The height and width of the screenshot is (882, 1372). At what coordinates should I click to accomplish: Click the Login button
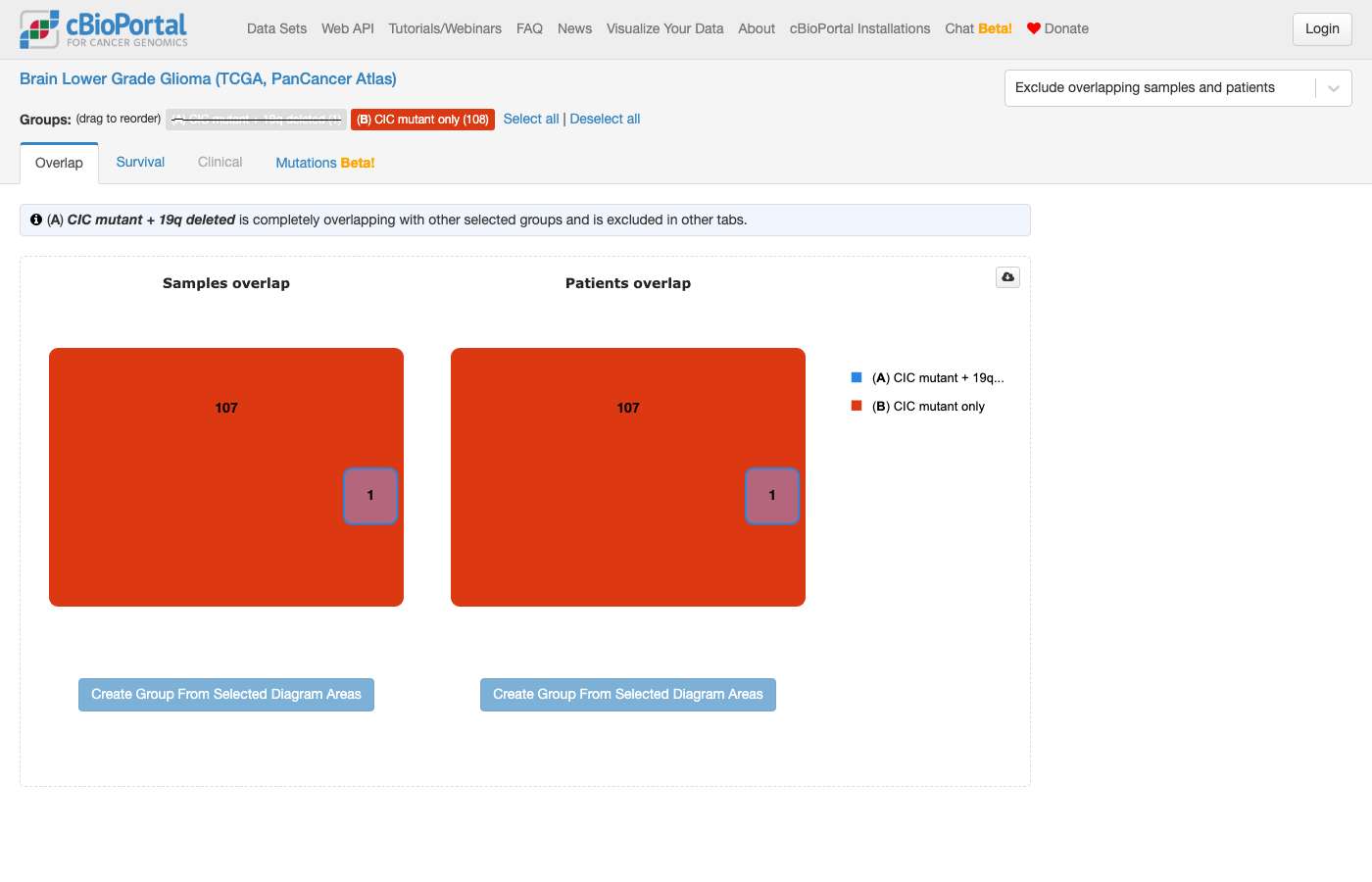click(x=1322, y=29)
